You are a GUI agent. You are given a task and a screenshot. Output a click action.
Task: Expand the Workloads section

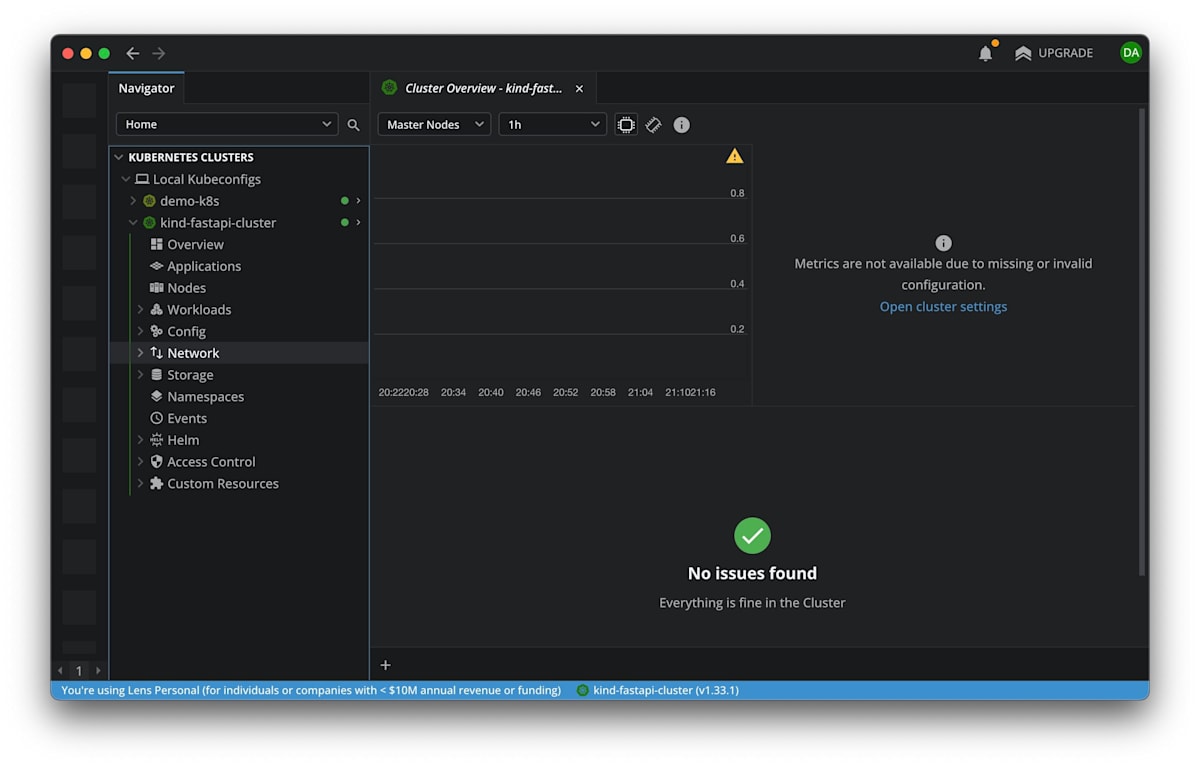click(140, 310)
